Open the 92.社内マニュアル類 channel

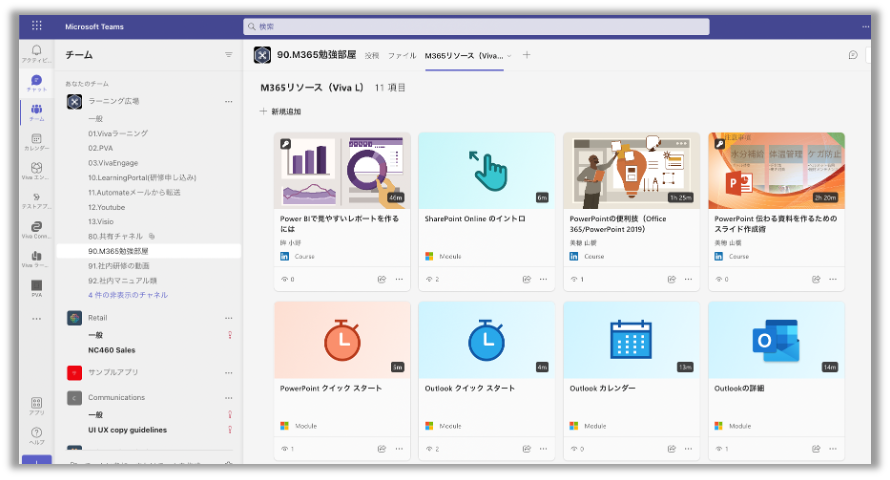point(122,280)
